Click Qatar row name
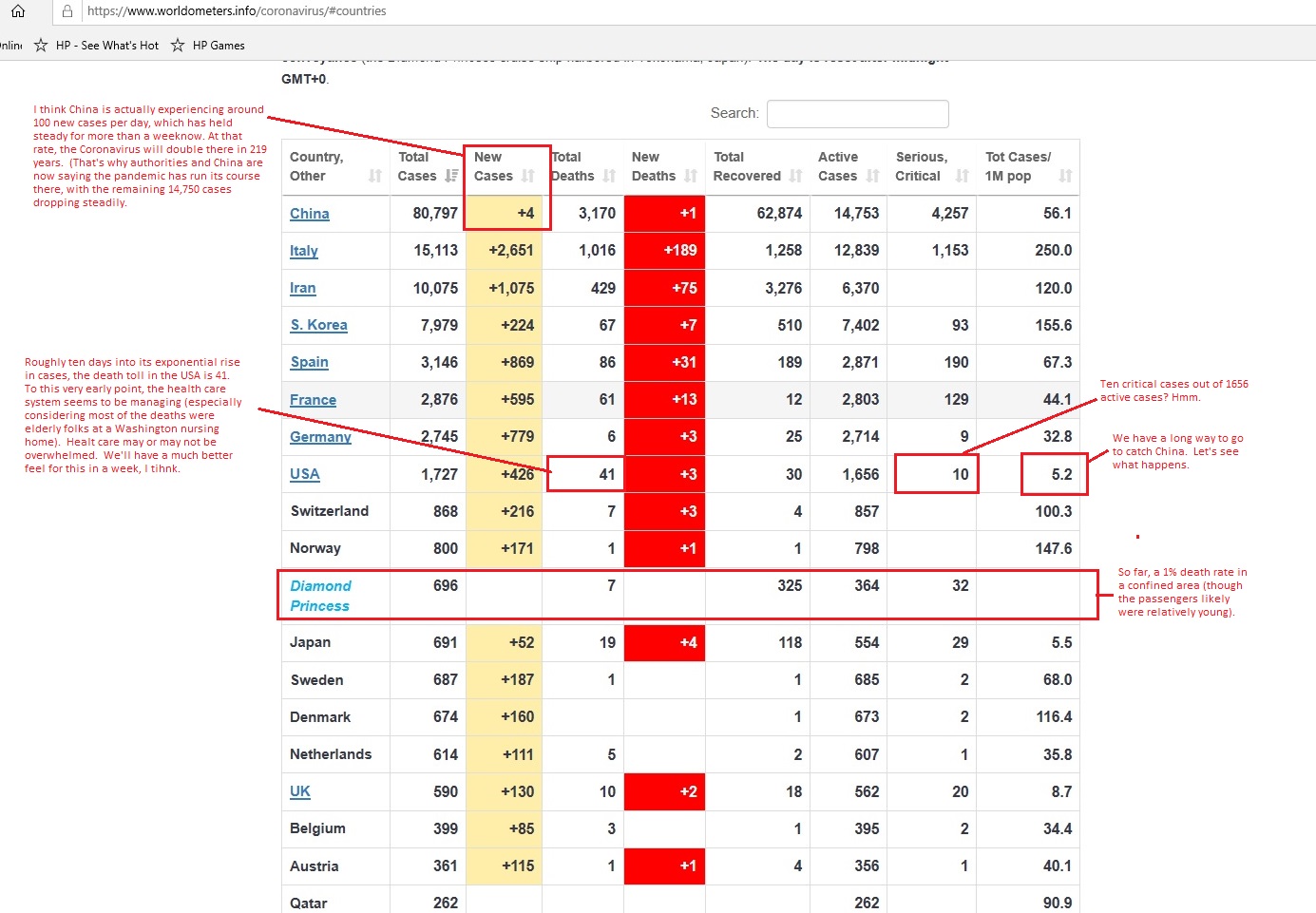The image size is (1316, 913). coord(309,903)
